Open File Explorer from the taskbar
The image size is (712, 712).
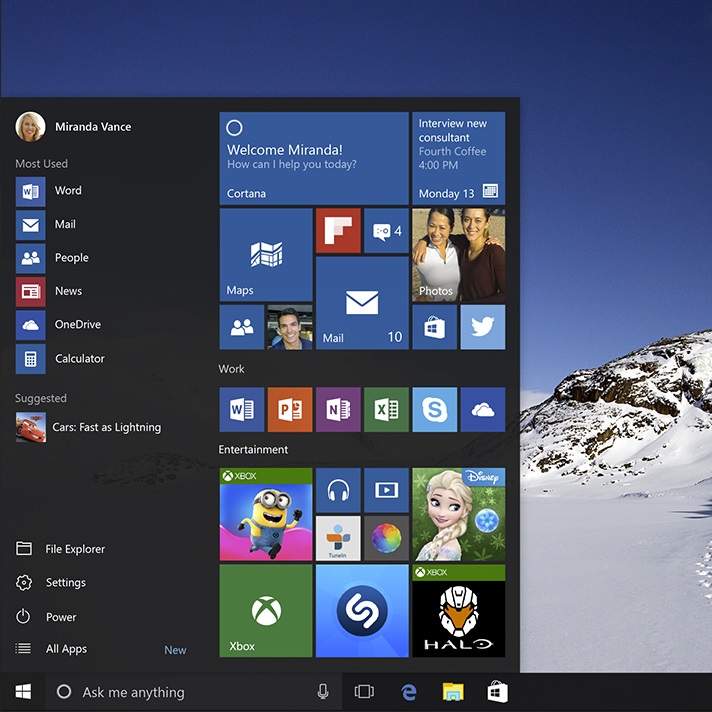pos(453,692)
